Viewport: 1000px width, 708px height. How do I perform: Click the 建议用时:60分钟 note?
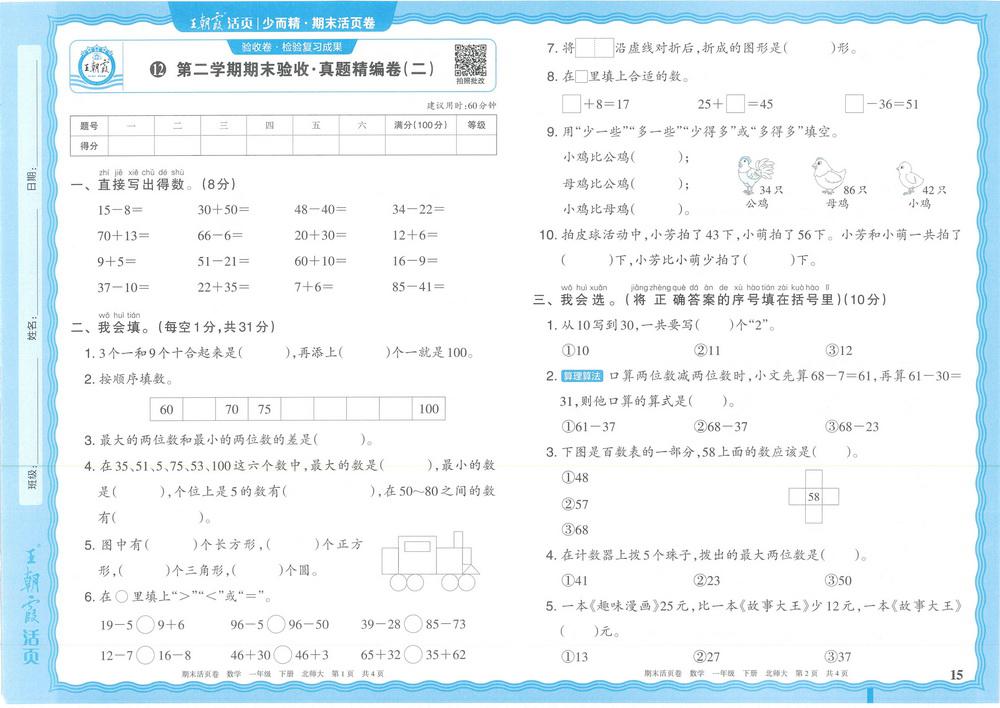coord(461,105)
